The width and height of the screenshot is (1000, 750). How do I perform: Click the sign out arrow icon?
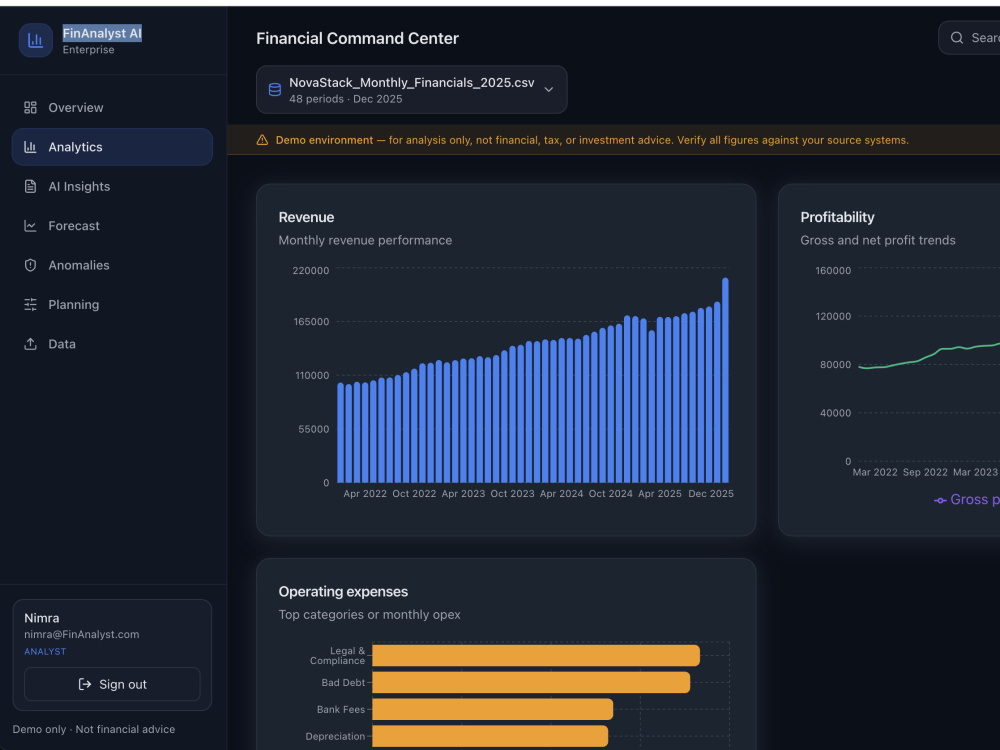[x=84, y=684]
